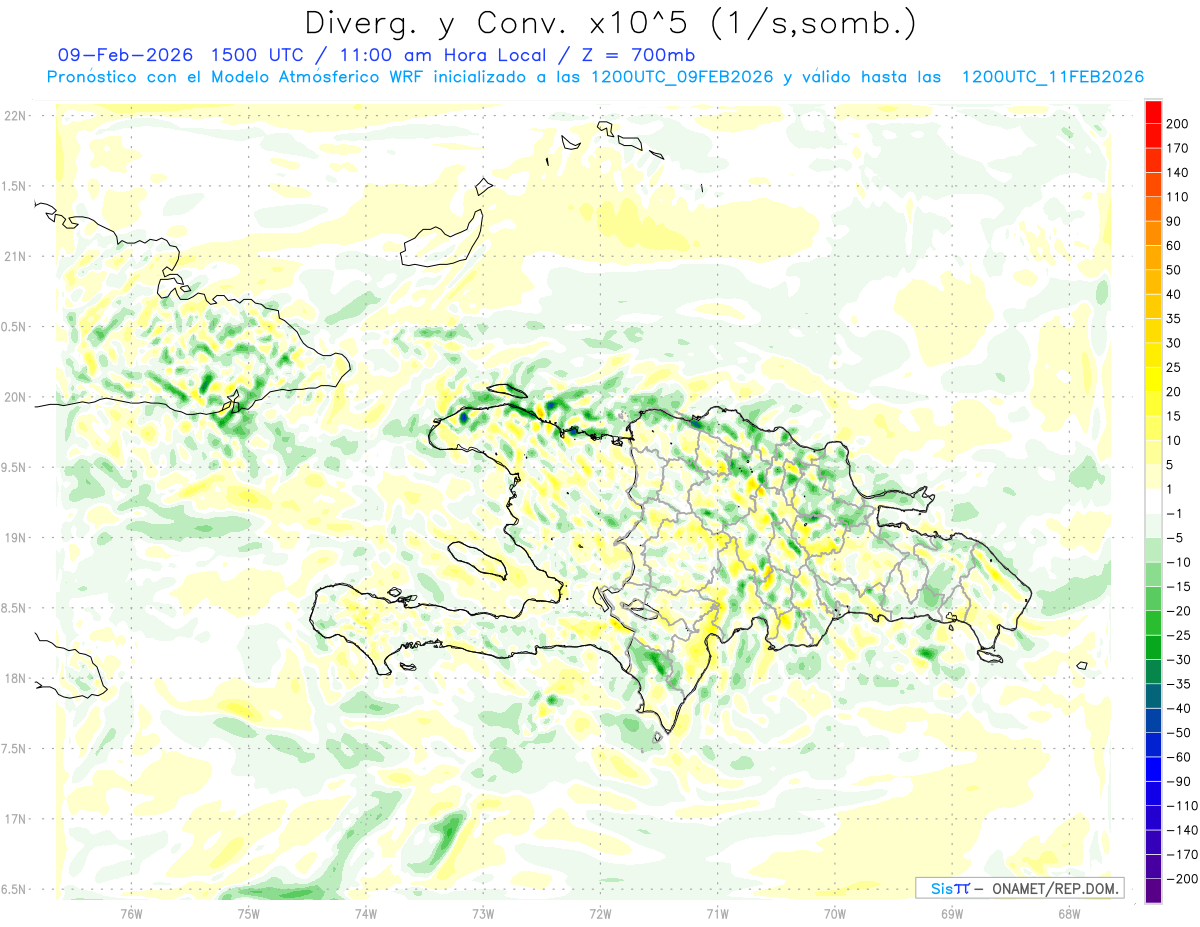Click the "19N" latitude label
1200x927 pixels.
coord(14,537)
